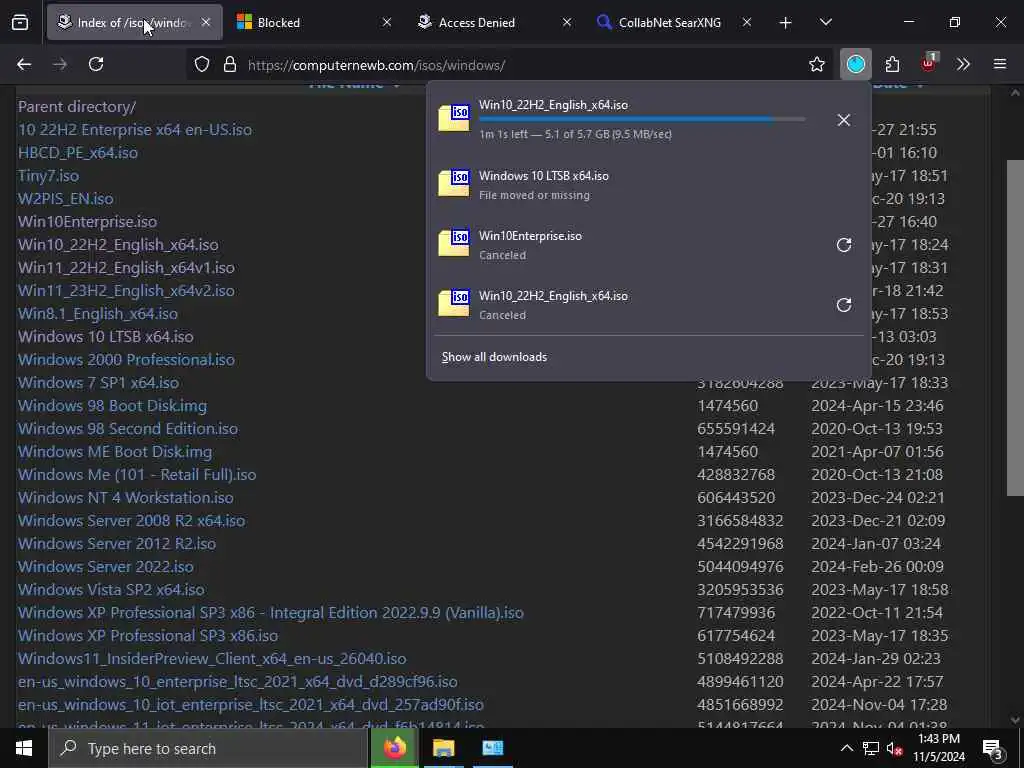
Task: Switch to CollabNet SearXNG tab
Action: (x=675, y=22)
